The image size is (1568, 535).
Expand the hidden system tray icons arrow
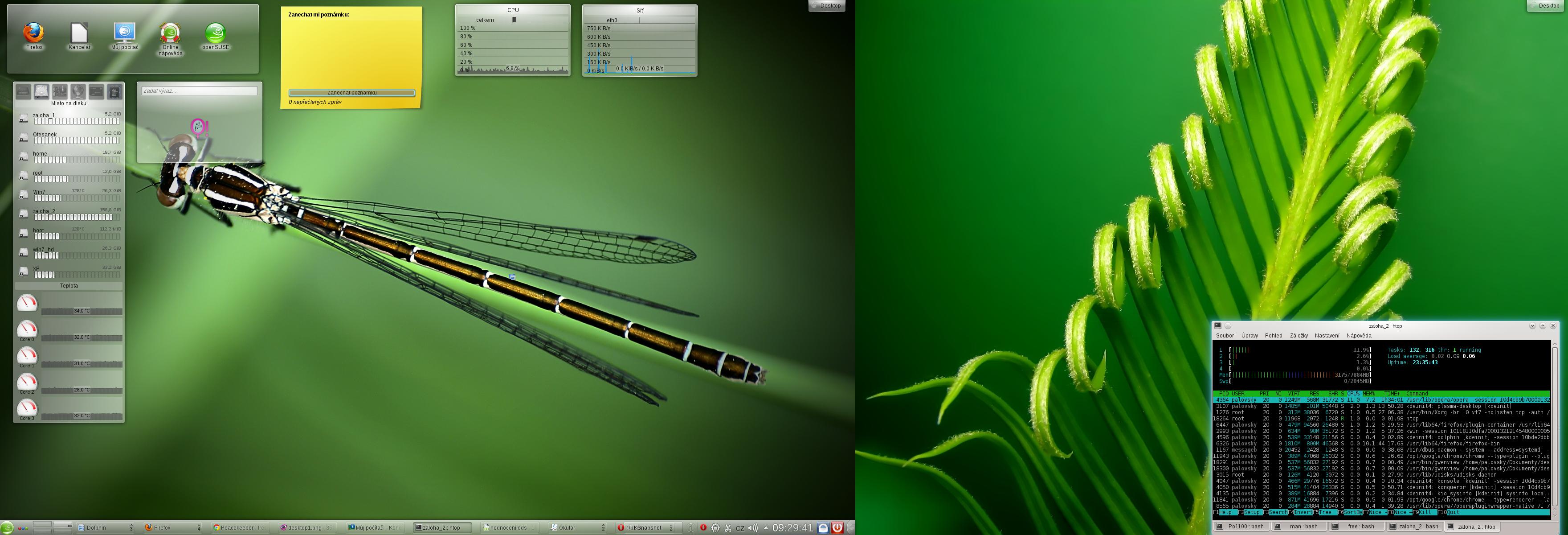765,528
